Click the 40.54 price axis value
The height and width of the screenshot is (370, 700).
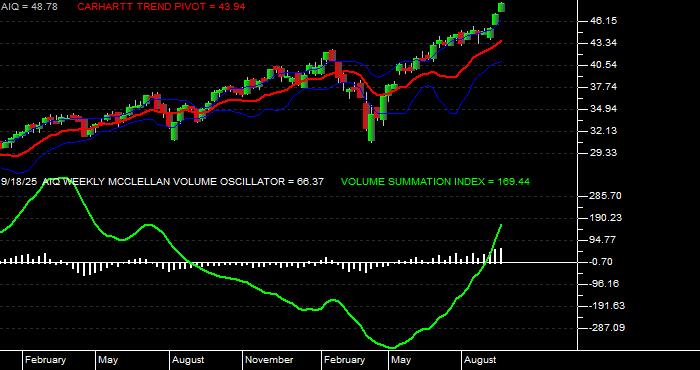[x=603, y=65]
